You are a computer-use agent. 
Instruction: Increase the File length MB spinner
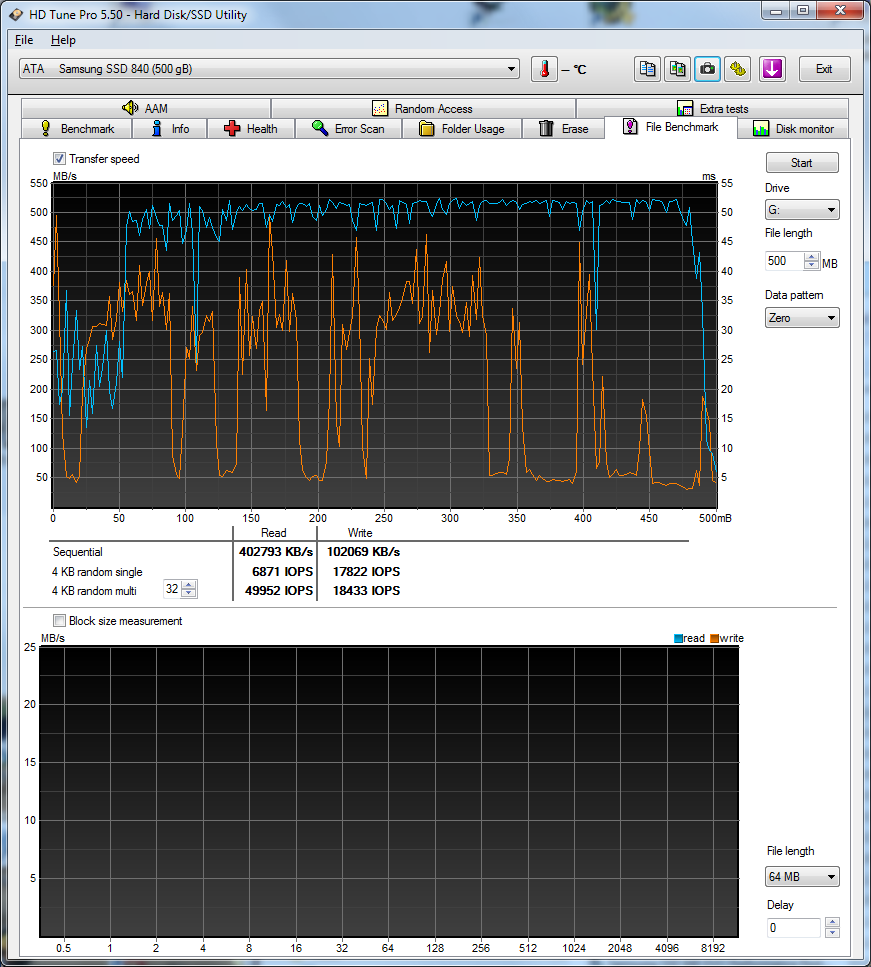pyautogui.click(x=812, y=257)
